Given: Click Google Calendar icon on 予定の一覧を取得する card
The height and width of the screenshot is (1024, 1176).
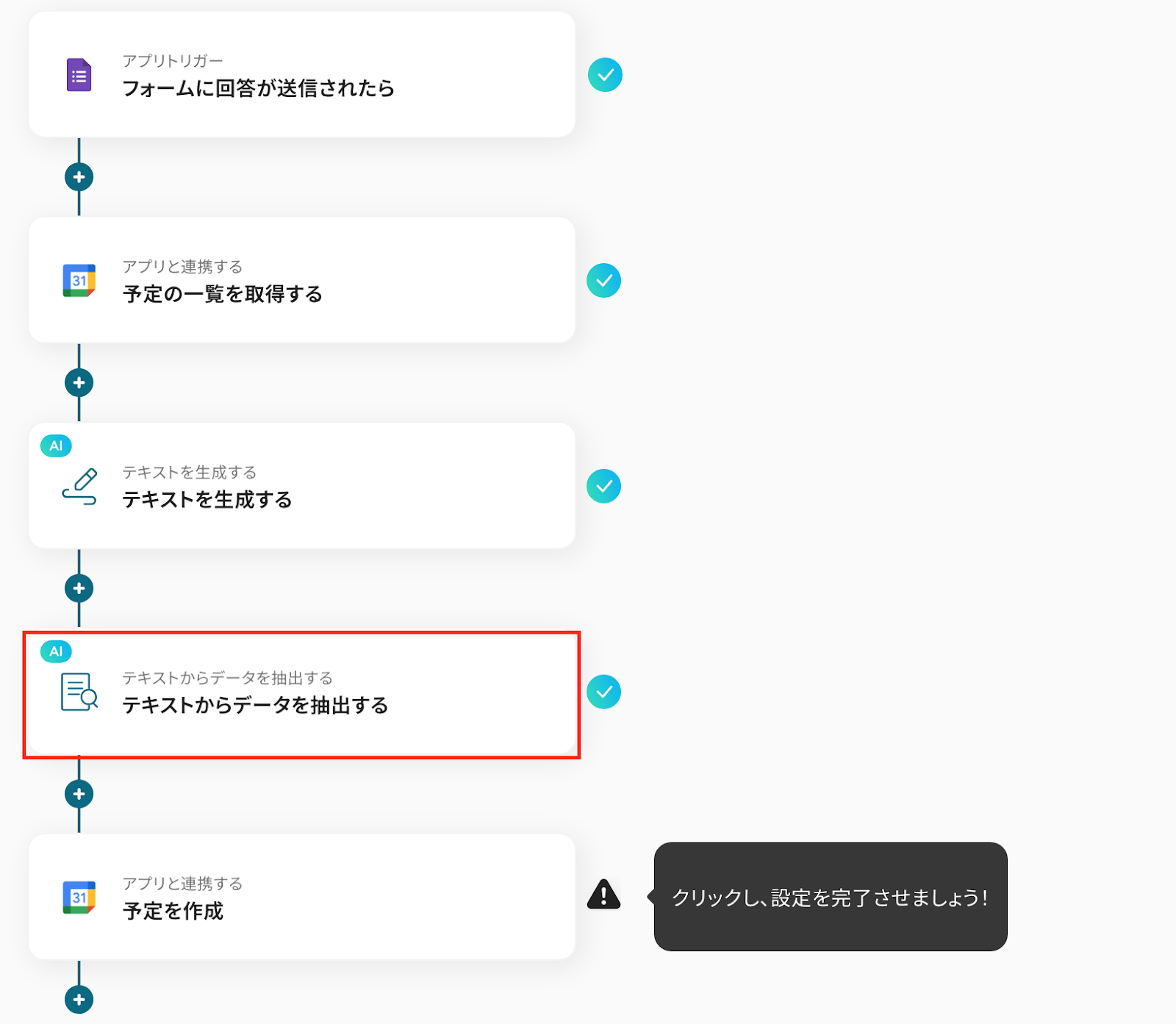Looking at the screenshot, I should point(79,280).
